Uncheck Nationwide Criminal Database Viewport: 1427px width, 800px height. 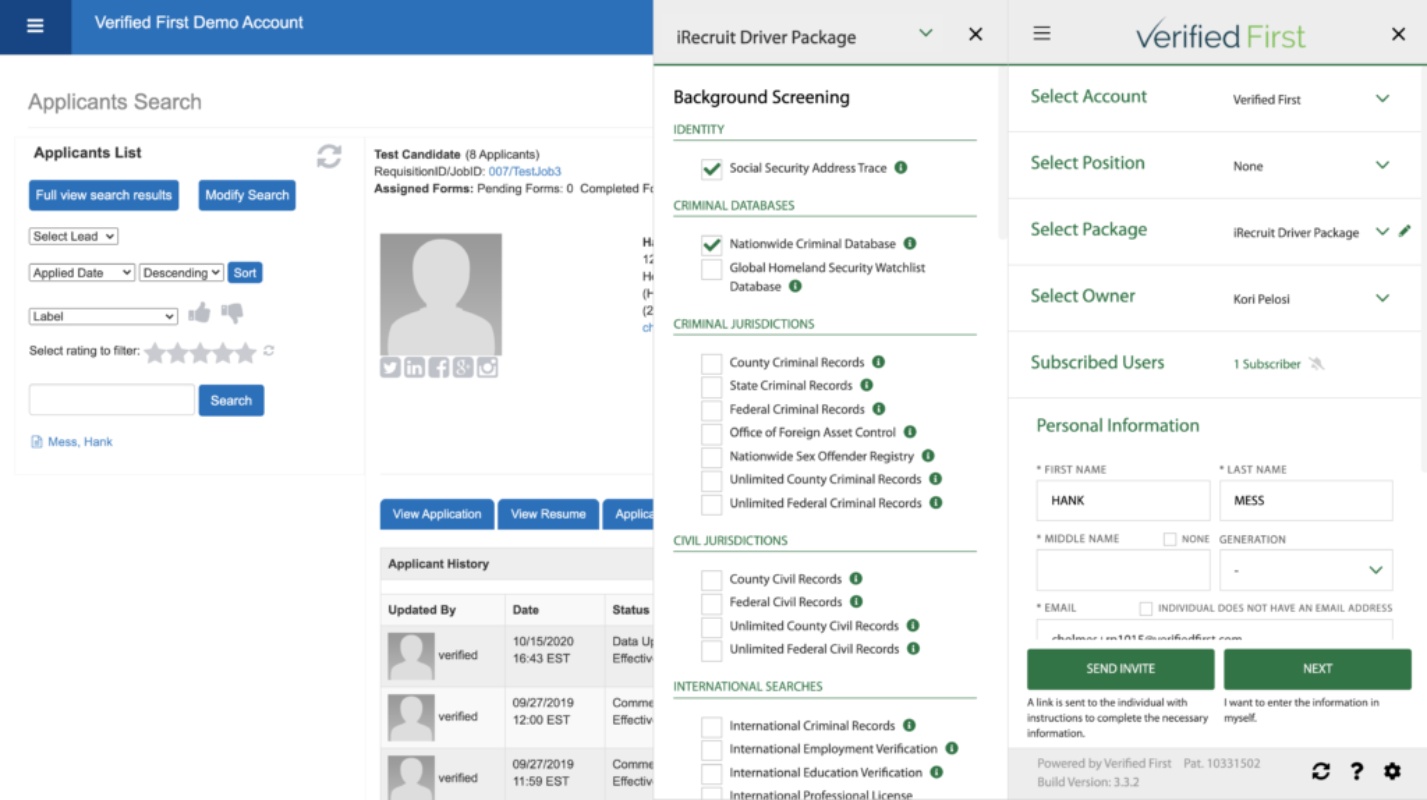[711, 244]
